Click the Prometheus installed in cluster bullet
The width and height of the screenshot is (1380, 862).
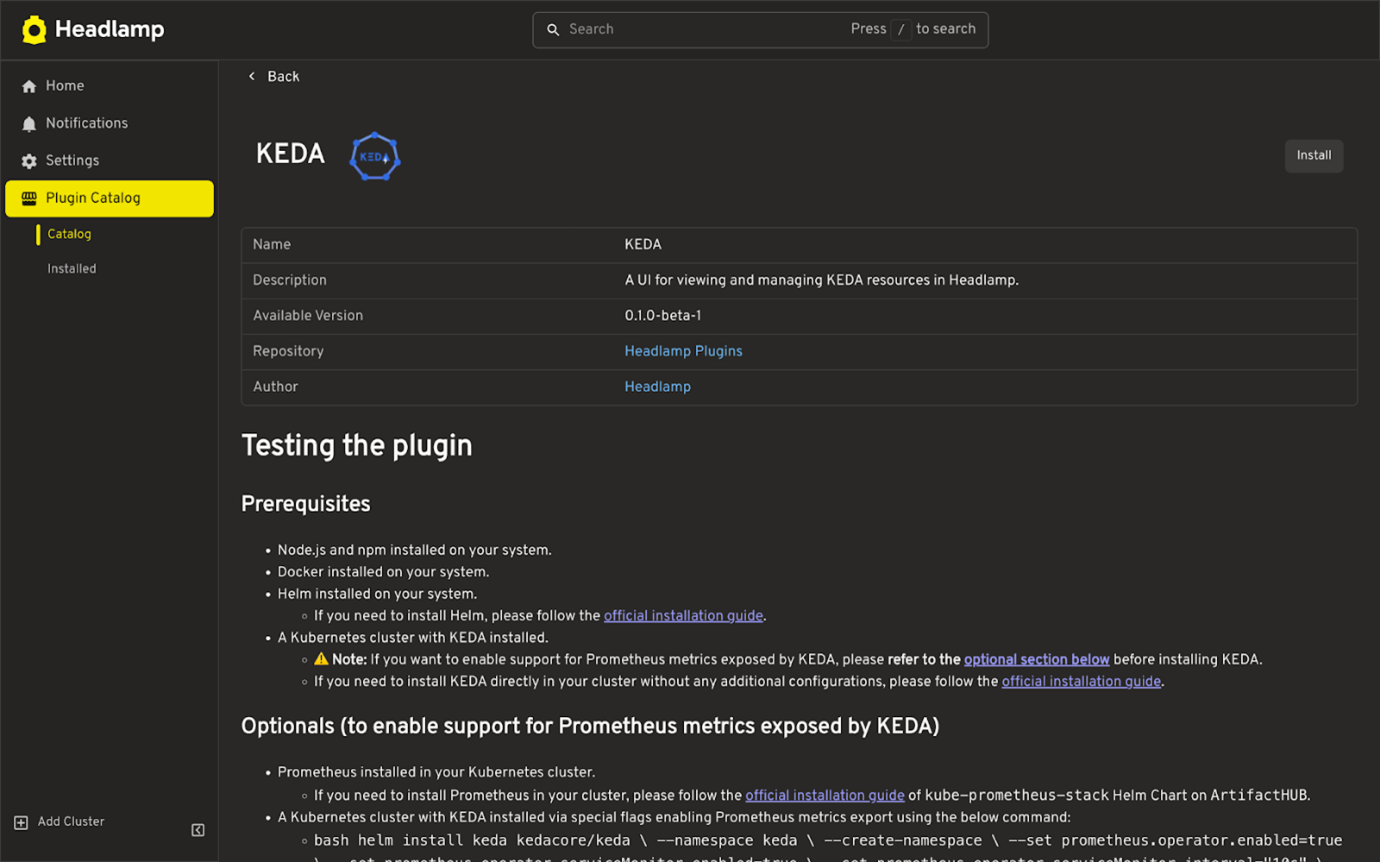coord(436,772)
